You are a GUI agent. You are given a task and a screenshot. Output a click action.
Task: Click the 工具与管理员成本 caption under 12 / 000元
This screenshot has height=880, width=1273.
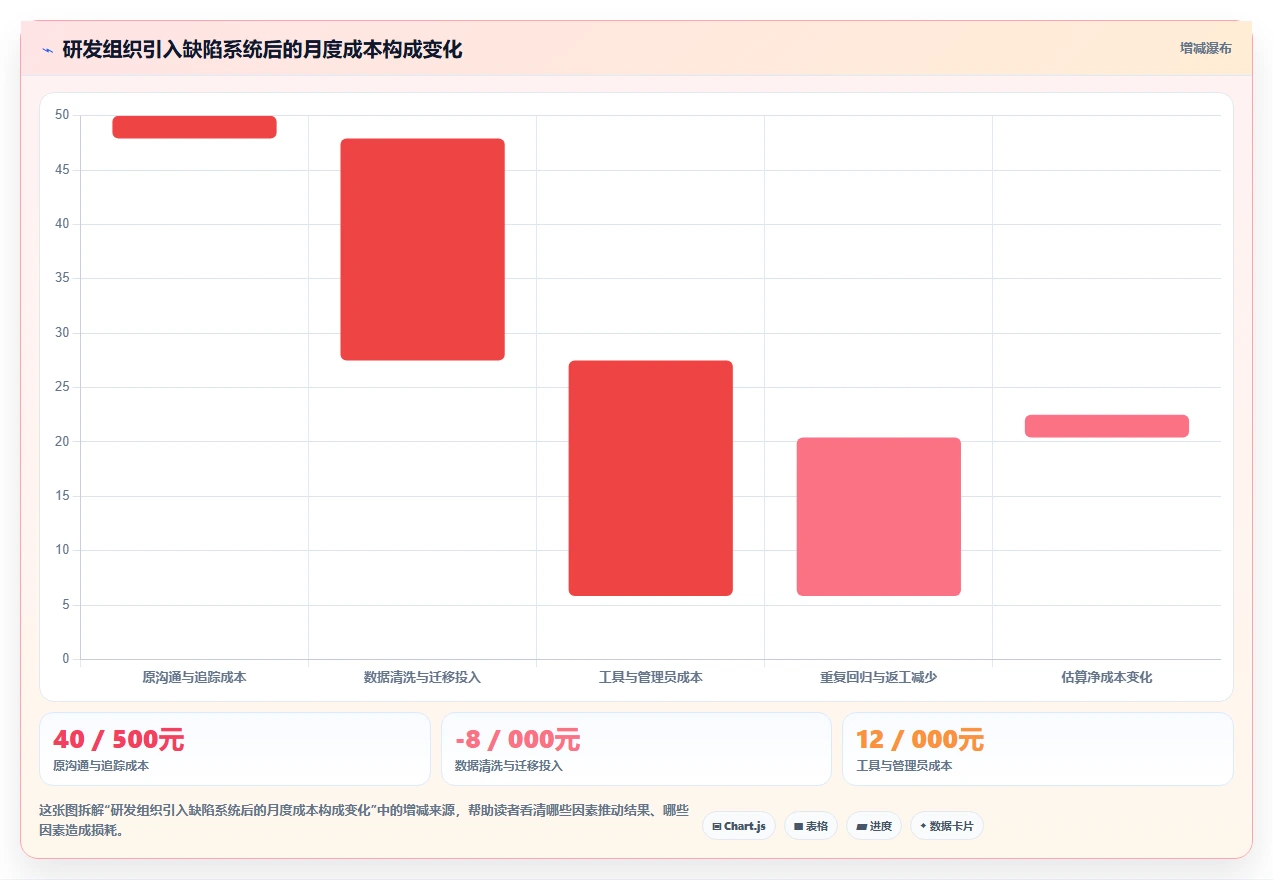[904, 766]
